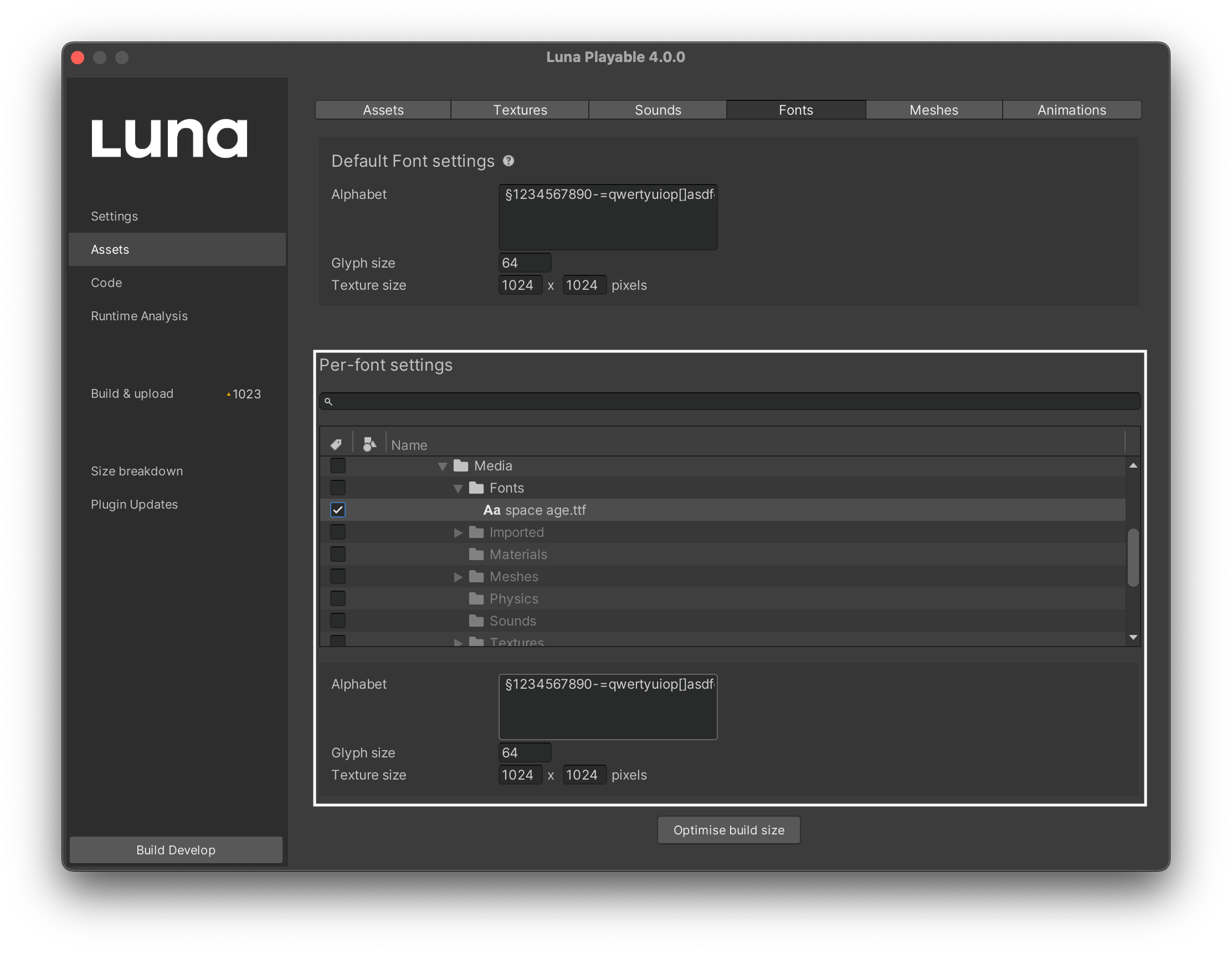Image resolution: width=1232 pixels, height=953 pixels.
Task: Toggle the Materials folder checkbox
Action: click(338, 554)
